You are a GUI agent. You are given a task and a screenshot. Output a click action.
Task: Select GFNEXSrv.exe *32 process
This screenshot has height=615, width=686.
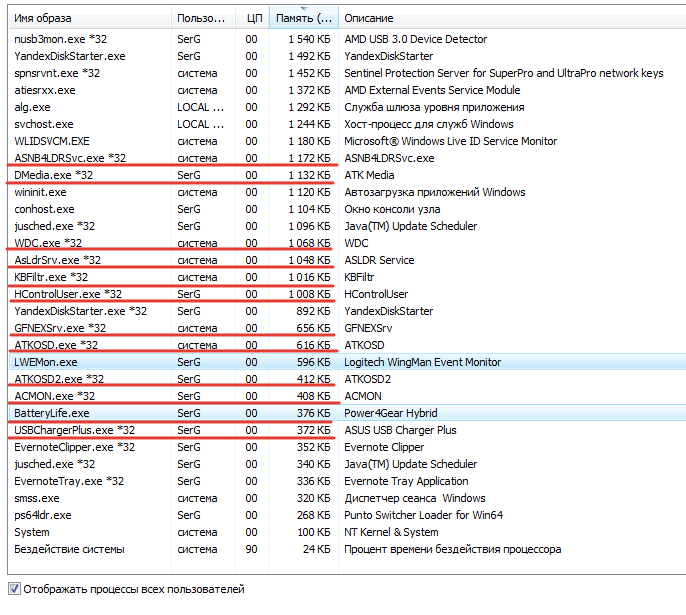[60, 328]
